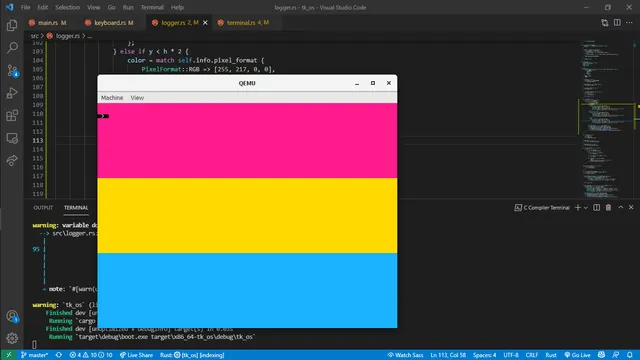Click the Copilot face icon in status bar
This screenshot has height=360, width=640.
coord(601,355)
